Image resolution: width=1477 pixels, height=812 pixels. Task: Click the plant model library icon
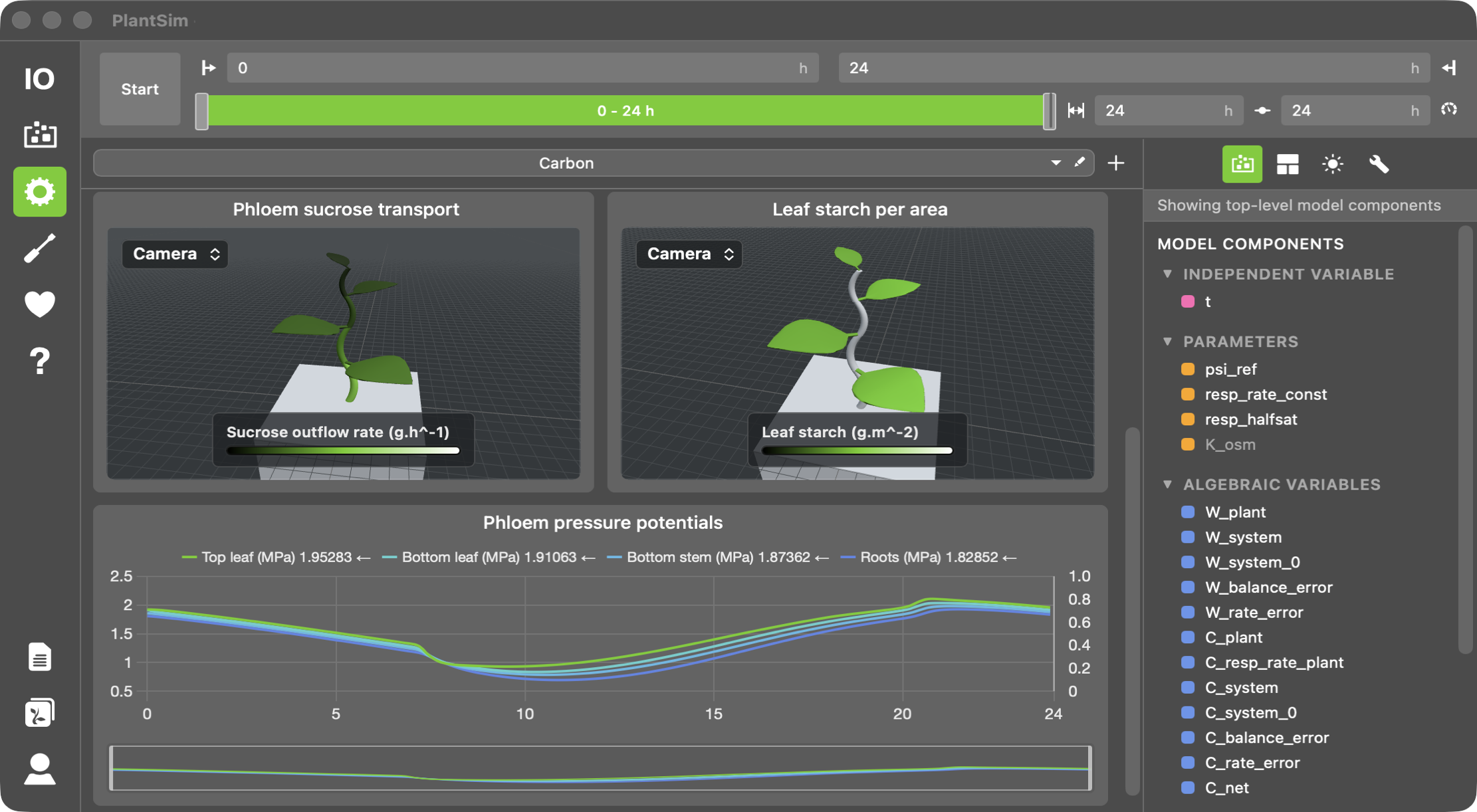coord(40,713)
